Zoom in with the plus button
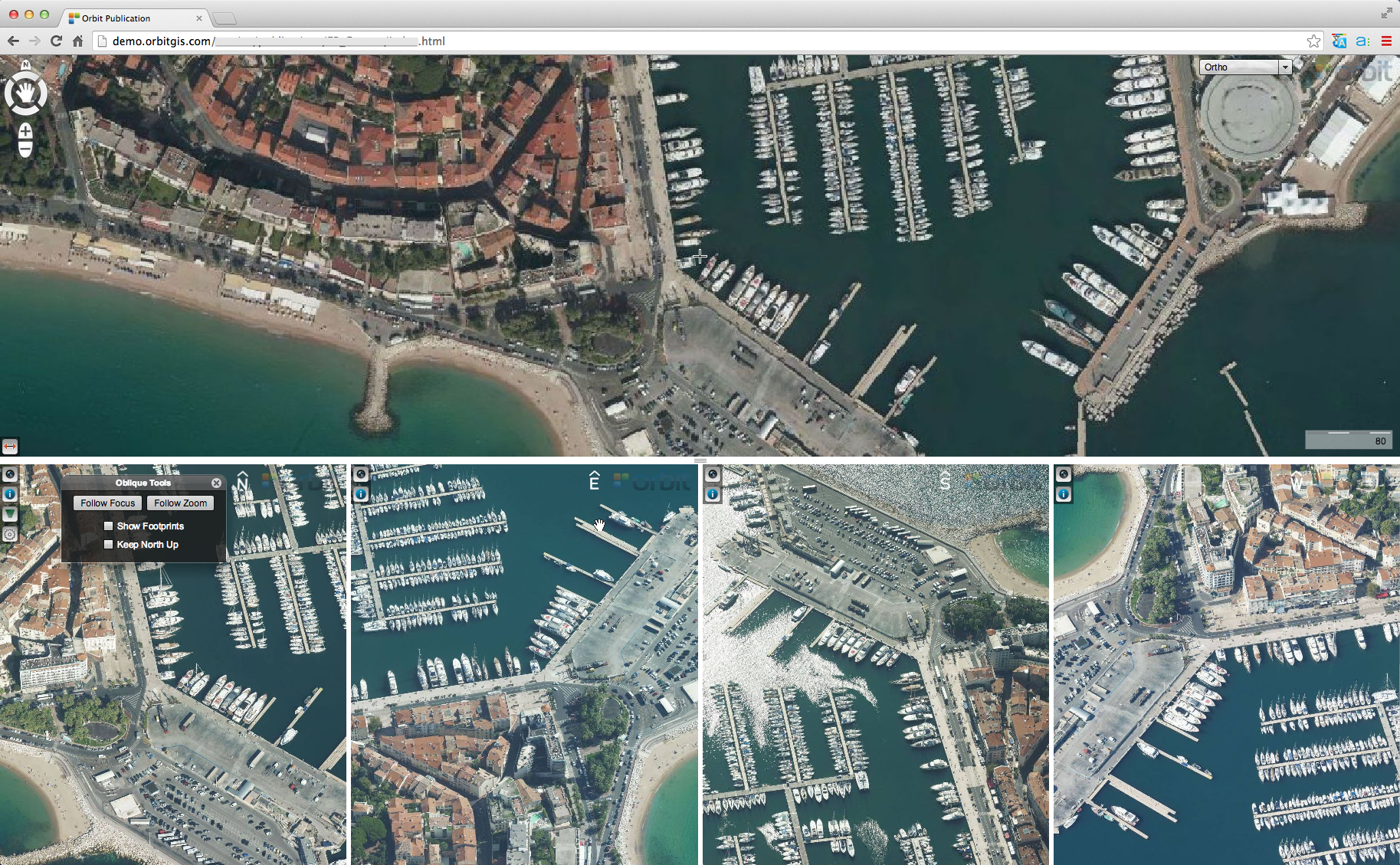 pos(25,132)
